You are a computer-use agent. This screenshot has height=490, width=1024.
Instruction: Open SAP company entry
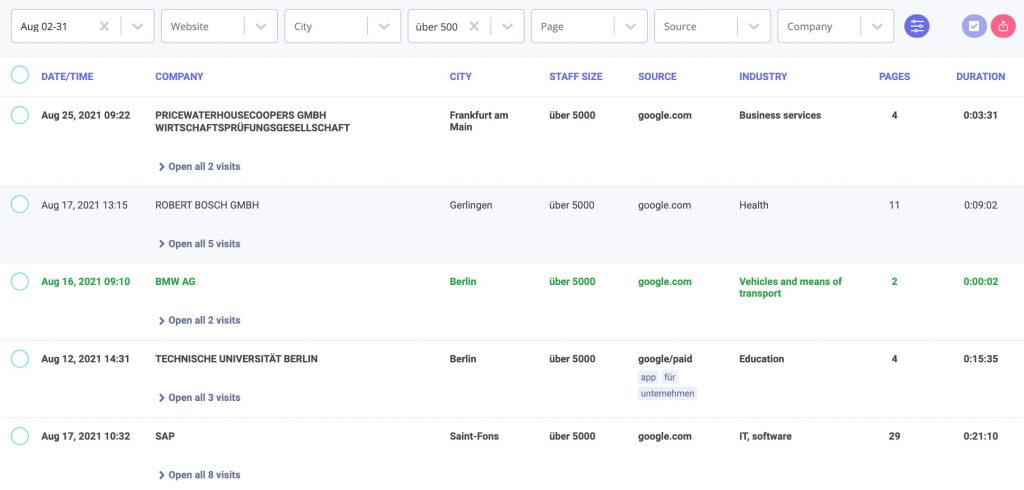[x=165, y=436]
